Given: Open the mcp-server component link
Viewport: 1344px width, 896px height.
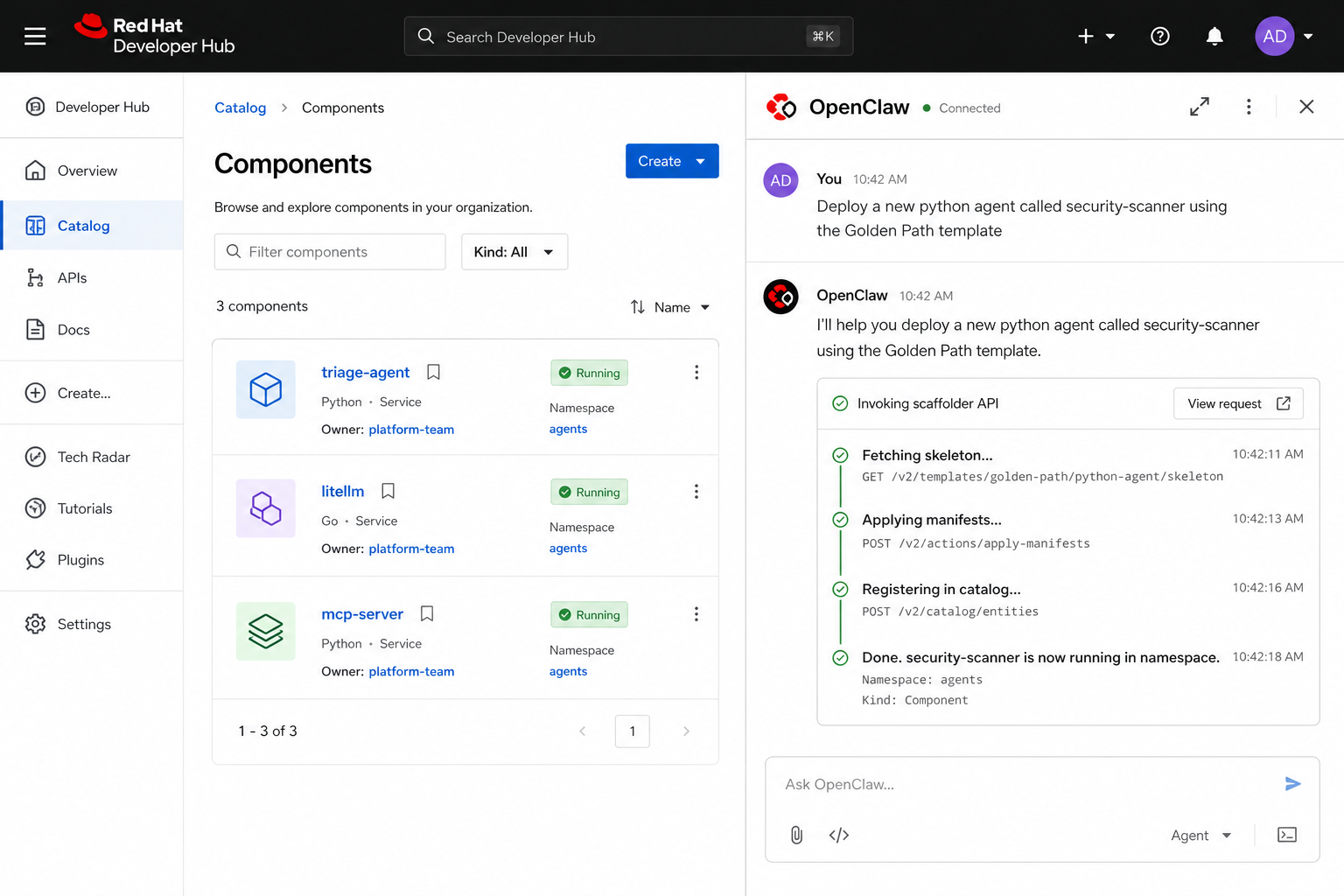Looking at the screenshot, I should click(x=362, y=613).
